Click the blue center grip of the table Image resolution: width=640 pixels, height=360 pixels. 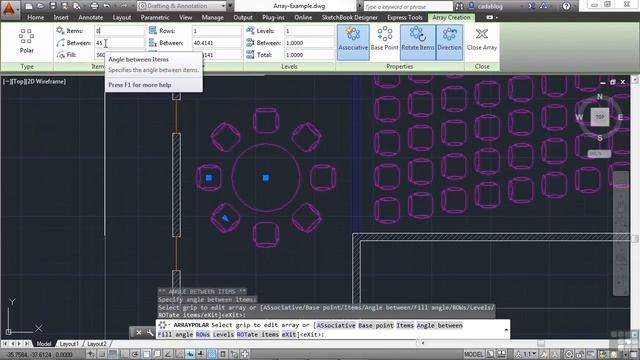point(266,178)
